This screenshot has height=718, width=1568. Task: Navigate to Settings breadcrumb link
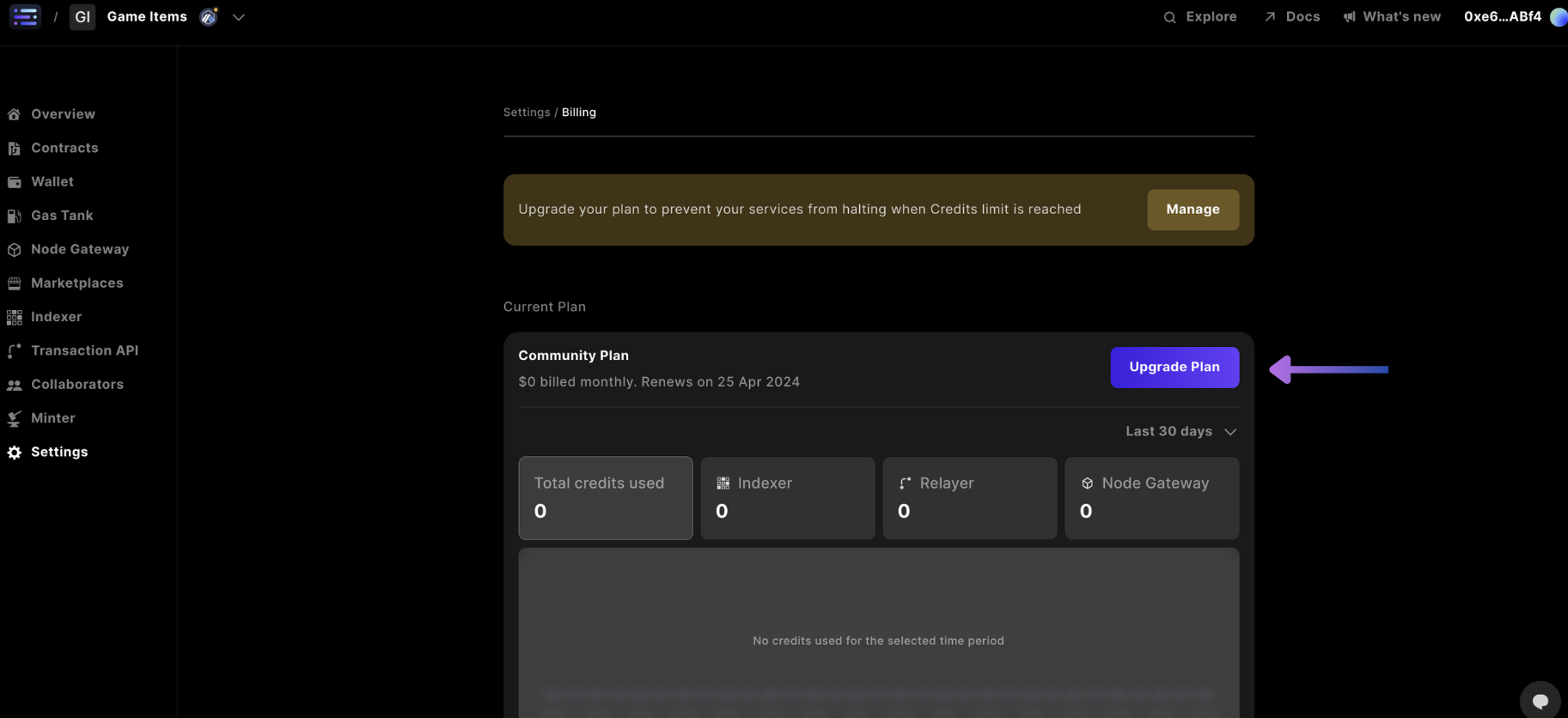point(526,113)
